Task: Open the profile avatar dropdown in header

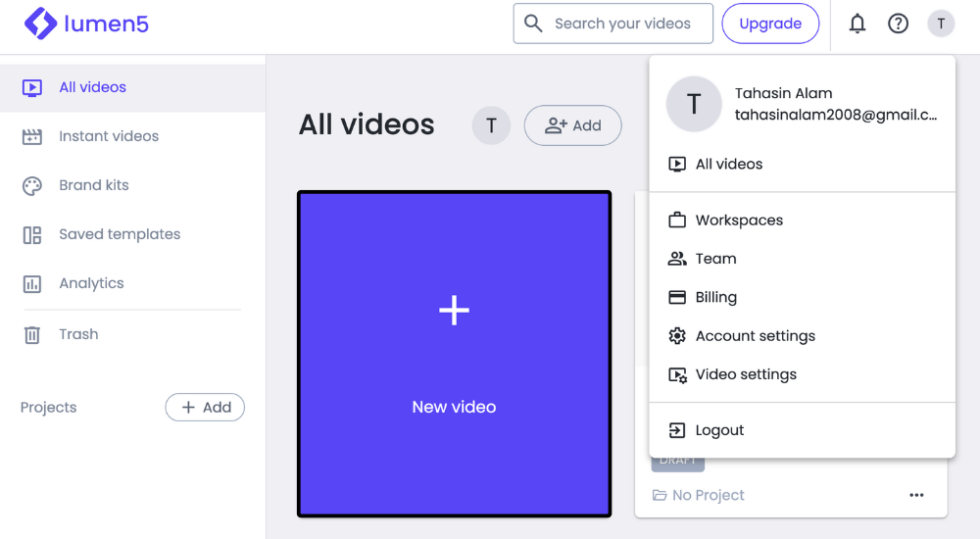Action: tap(941, 24)
